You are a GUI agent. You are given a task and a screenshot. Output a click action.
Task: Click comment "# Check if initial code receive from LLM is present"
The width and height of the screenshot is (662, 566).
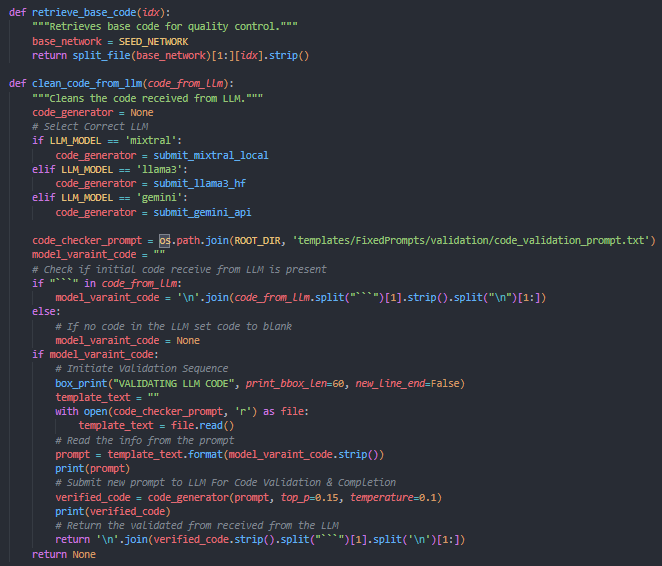coord(179,269)
